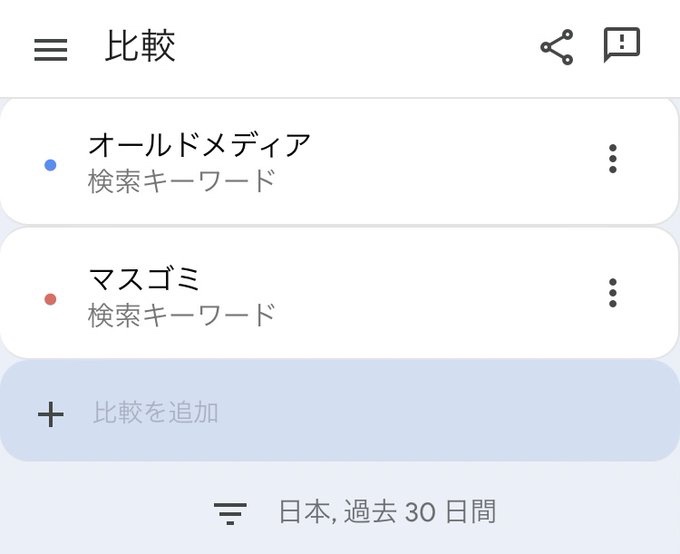Viewport: 680px width, 554px height.
Task: Click 検索キーワード label under マスゴミ
Action: (x=181, y=315)
